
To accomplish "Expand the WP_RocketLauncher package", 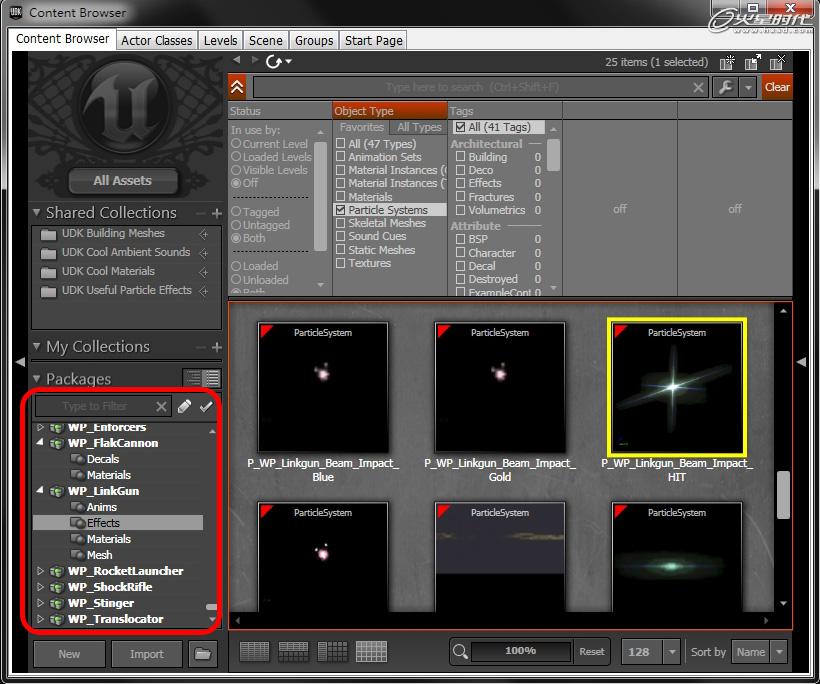I will click(x=40, y=571).
